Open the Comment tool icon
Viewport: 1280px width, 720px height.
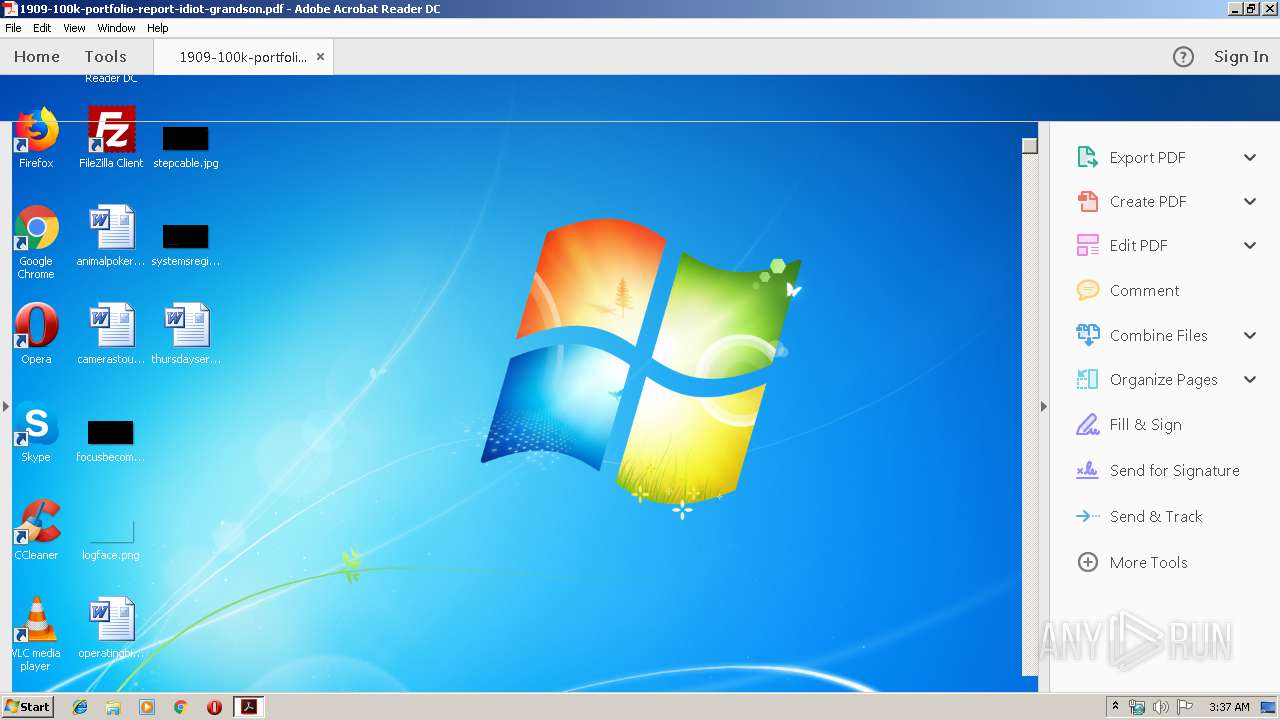coord(1087,290)
